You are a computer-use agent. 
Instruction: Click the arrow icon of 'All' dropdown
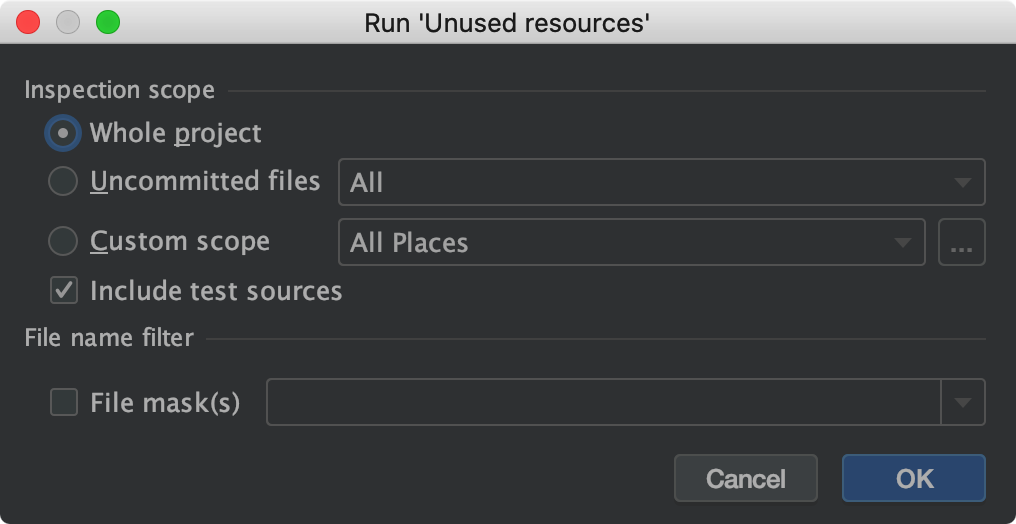pyautogui.click(x=962, y=183)
